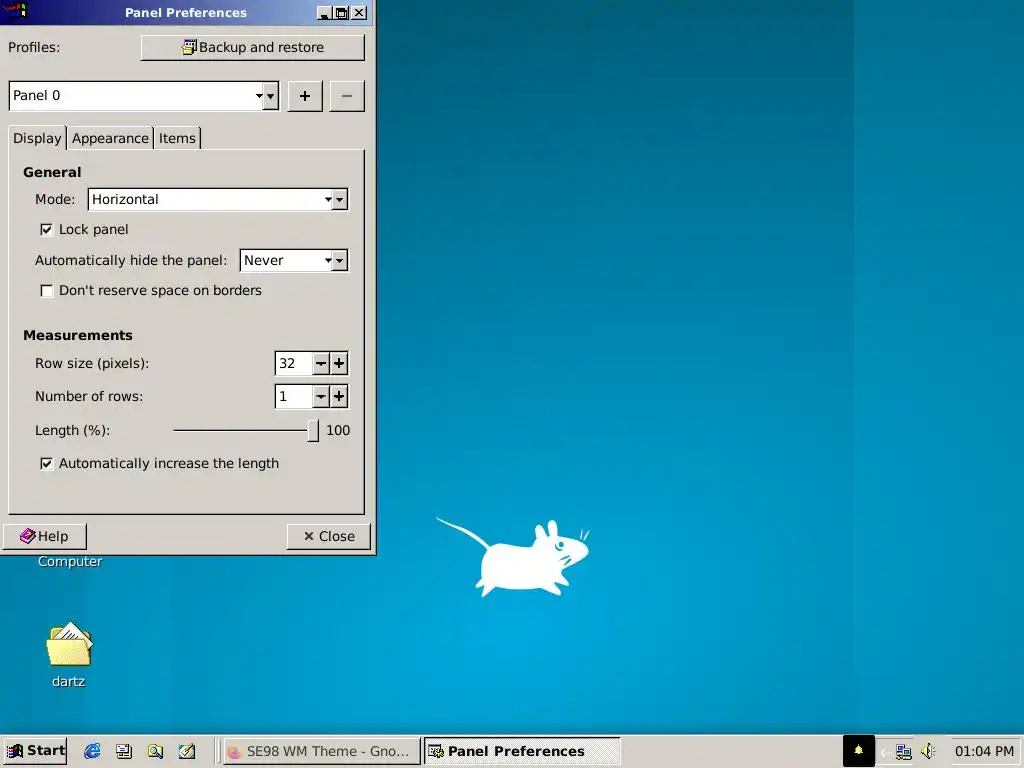
Task: Click the Number of rows field
Action: (294, 396)
